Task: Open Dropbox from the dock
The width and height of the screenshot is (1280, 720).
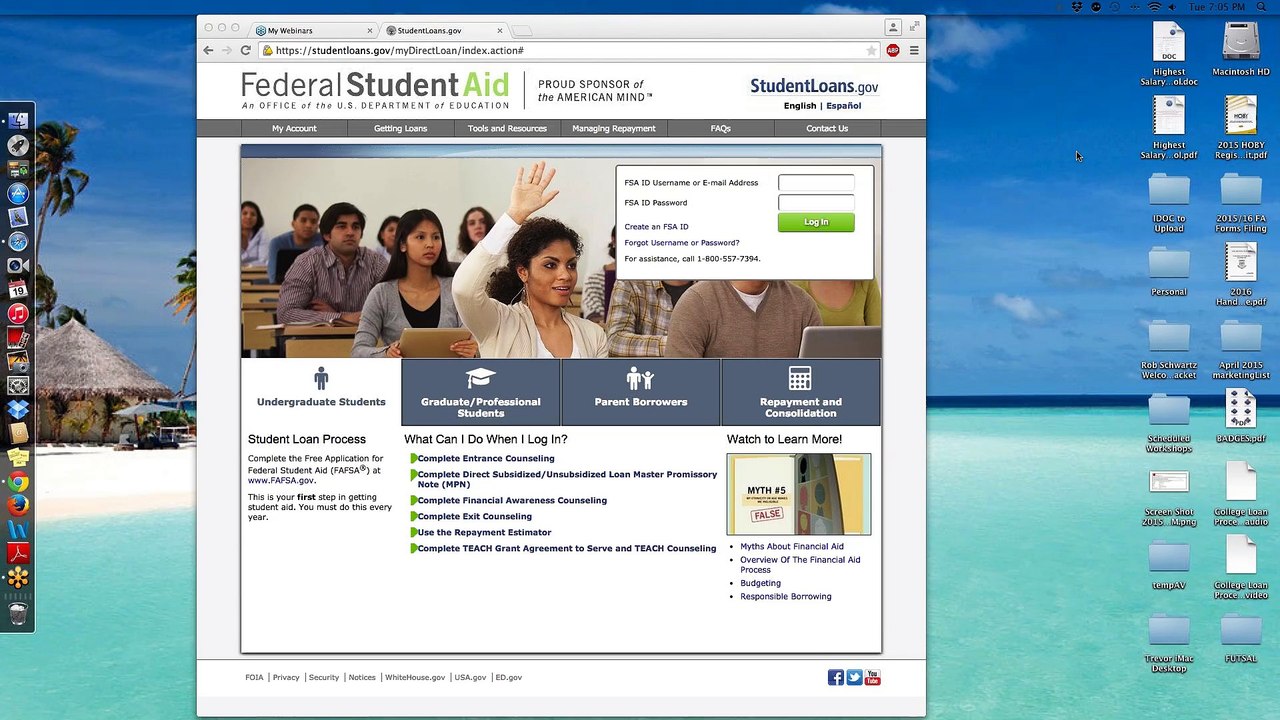Action: click(x=18, y=409)
